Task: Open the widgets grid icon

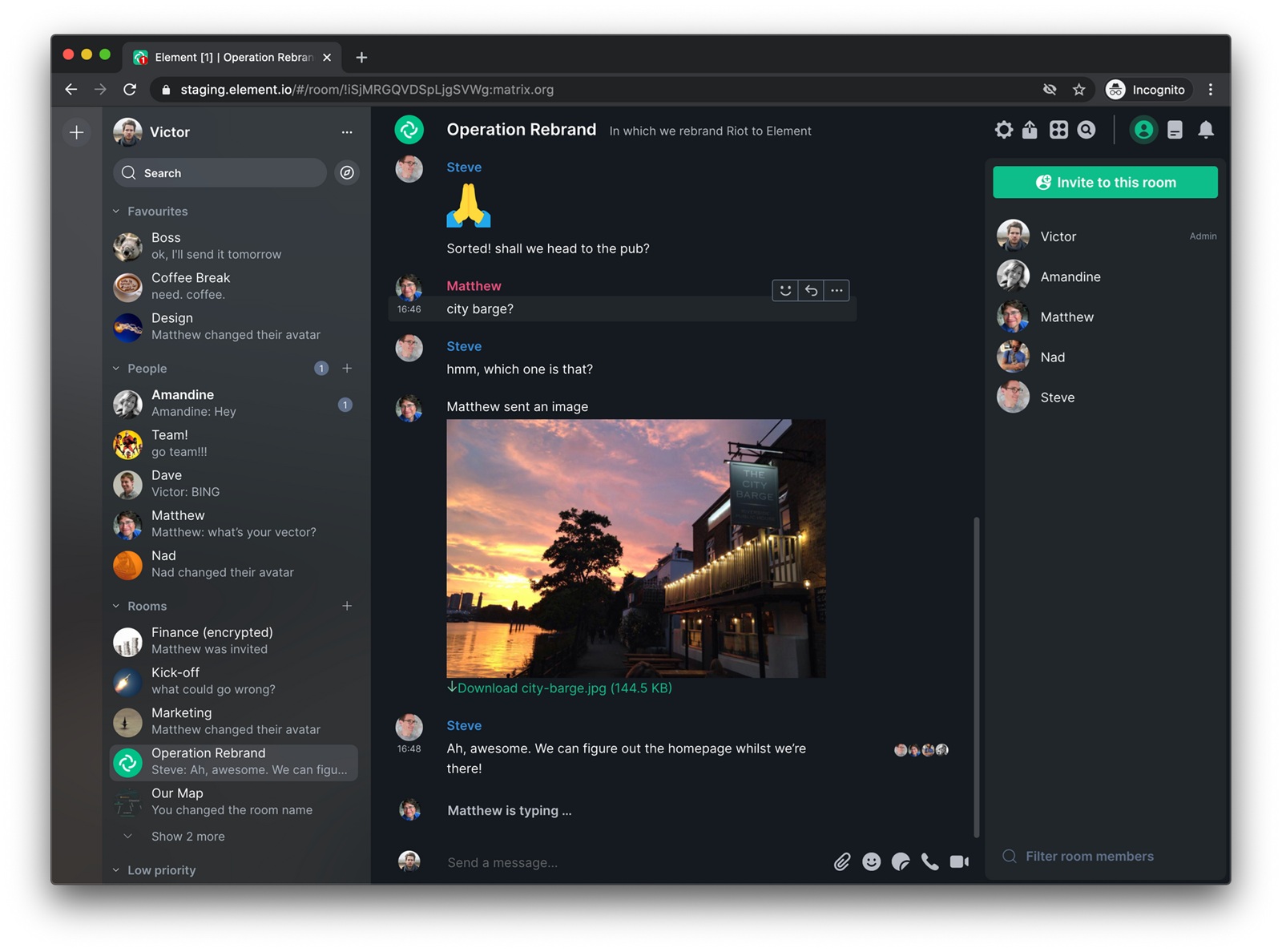Action: pos(1058,129)
